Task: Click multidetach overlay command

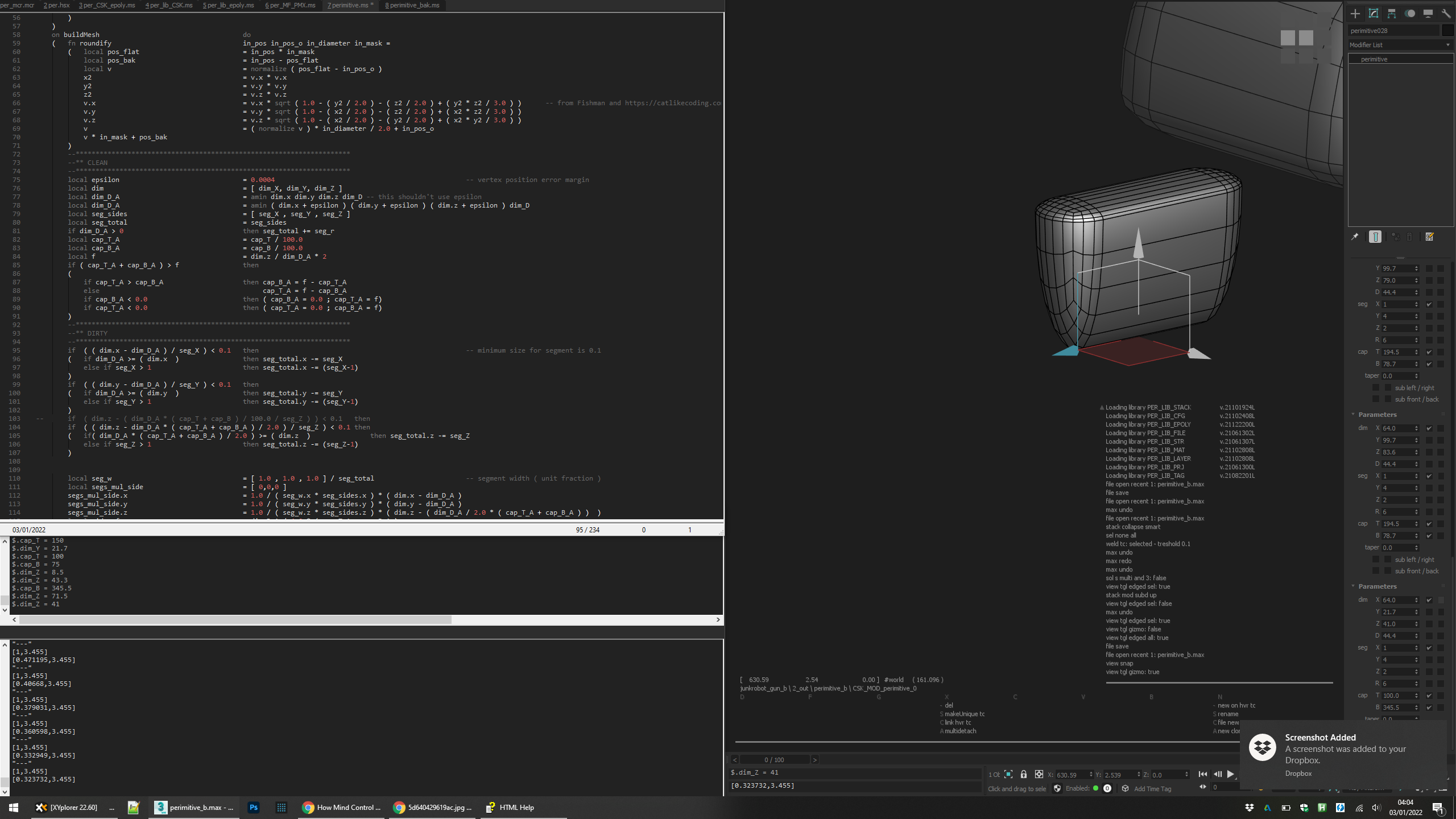Action: click(961, 731)
